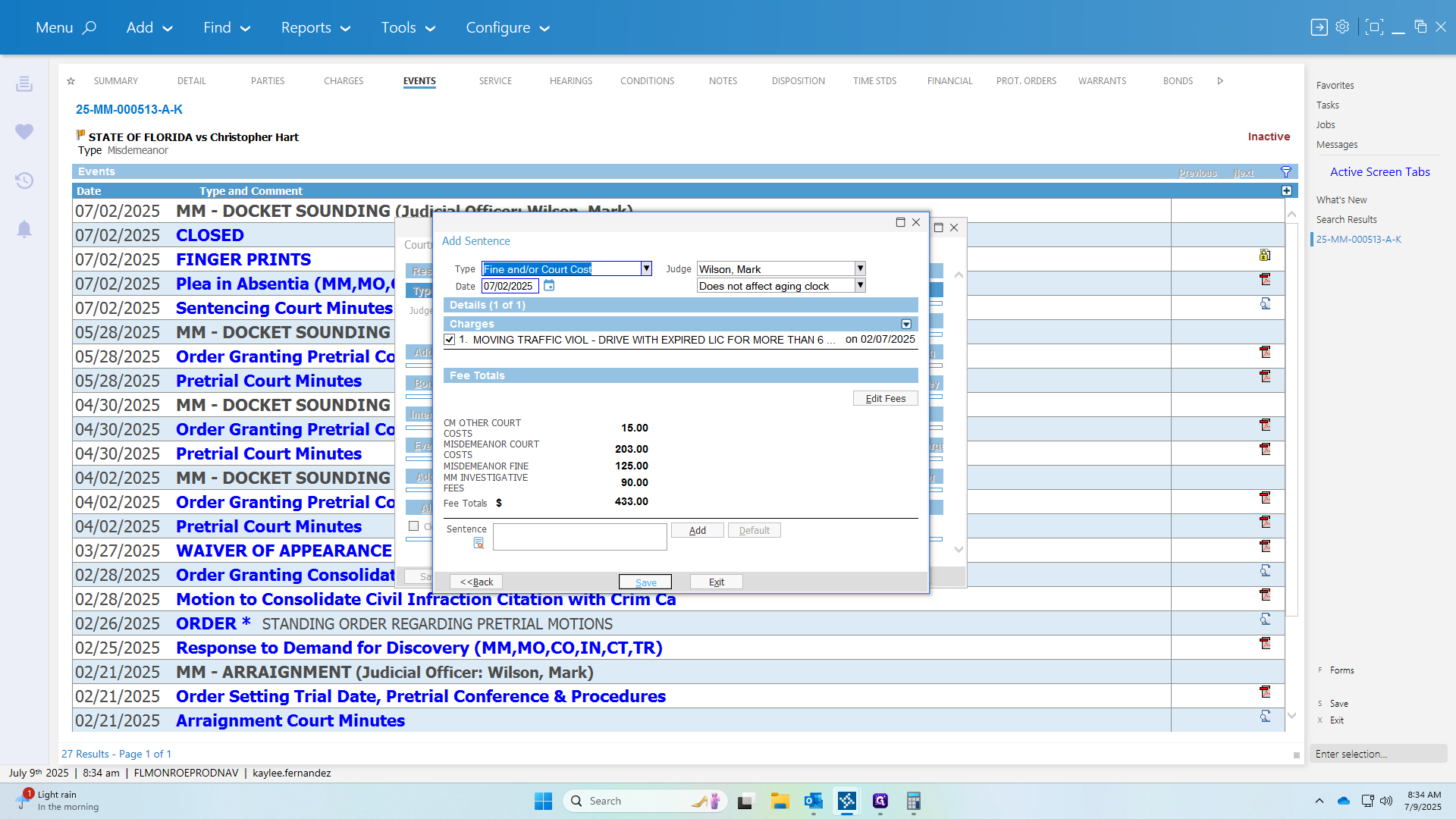This screenshot has height=819, width=1456.
Task: Open Active Screen Tabs in right panel
Action: click(1380, 172)
